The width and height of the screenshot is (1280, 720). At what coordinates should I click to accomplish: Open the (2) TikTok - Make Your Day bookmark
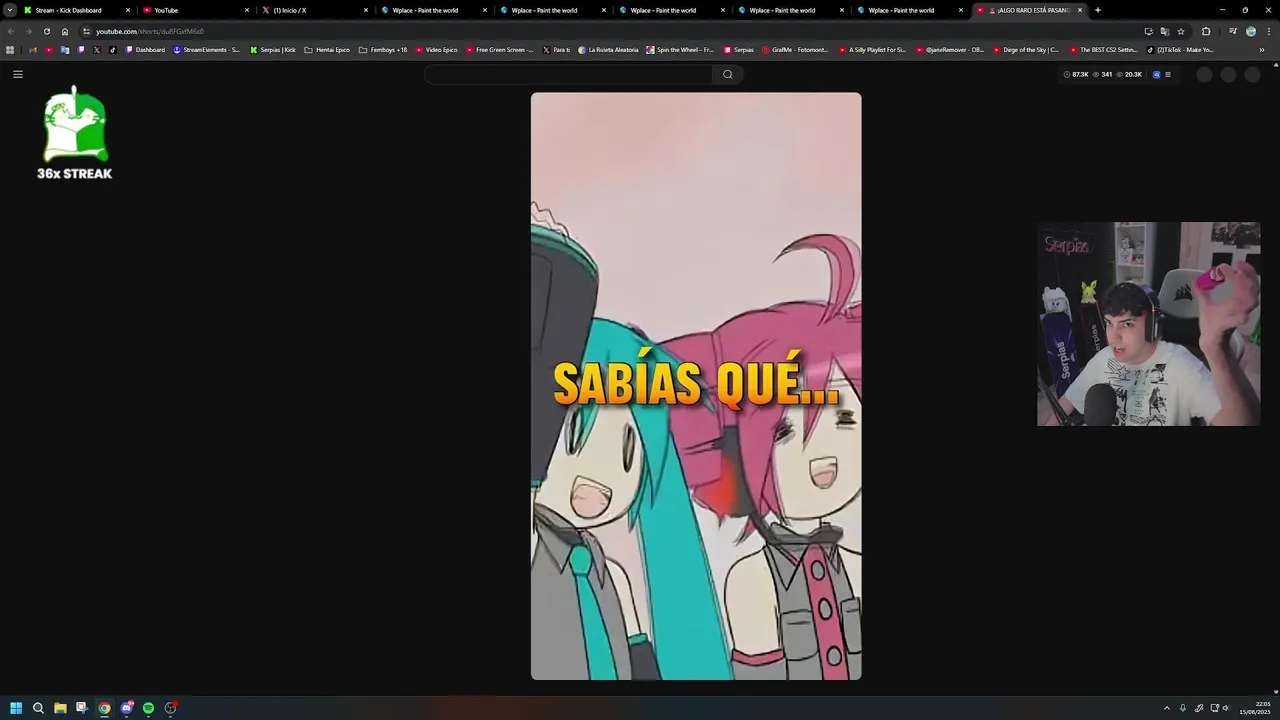(x=1180, y=49)
